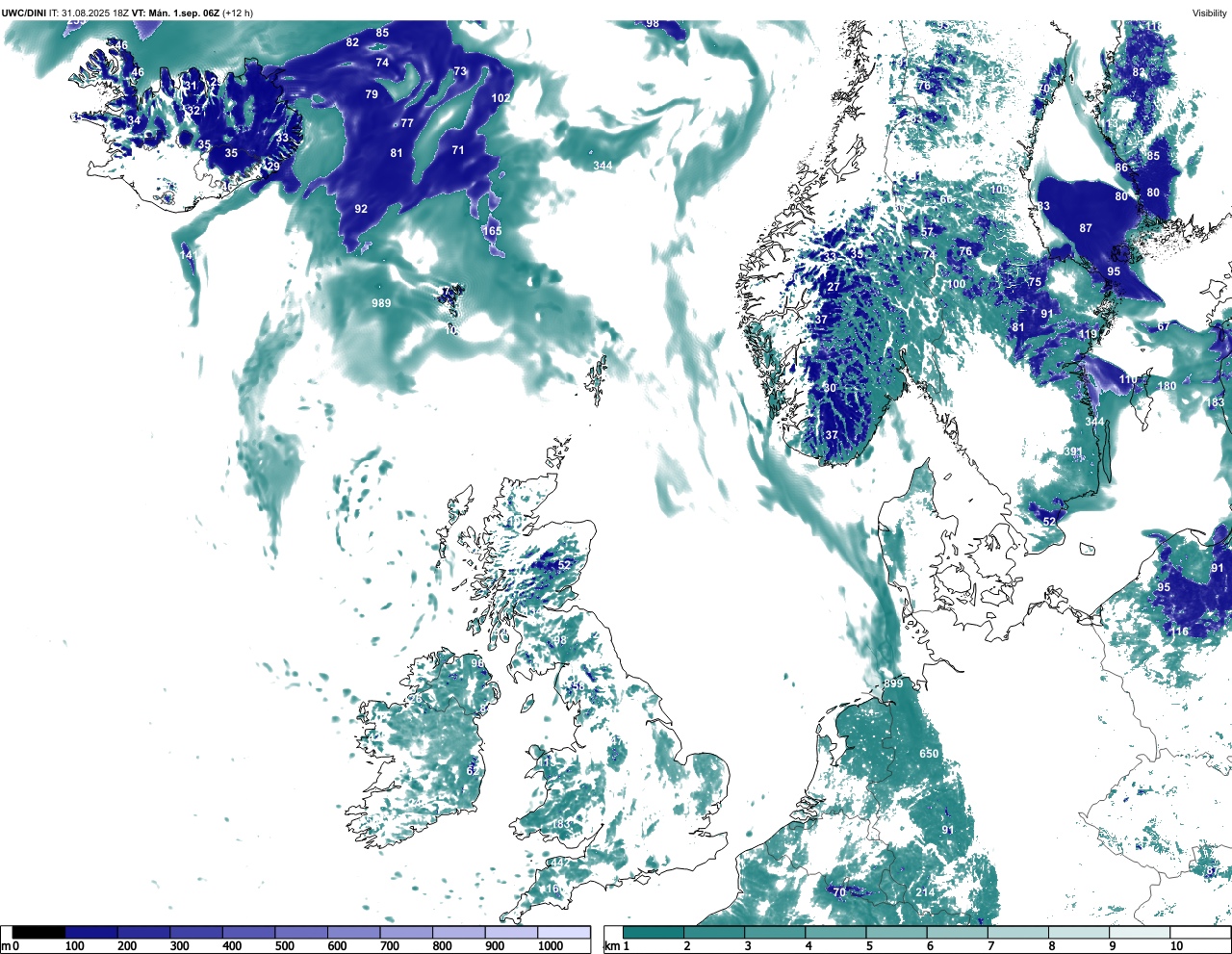Click the UWC/DINI model label in header
Viewport: 1232px width, 954px height.
coord(24,13)
